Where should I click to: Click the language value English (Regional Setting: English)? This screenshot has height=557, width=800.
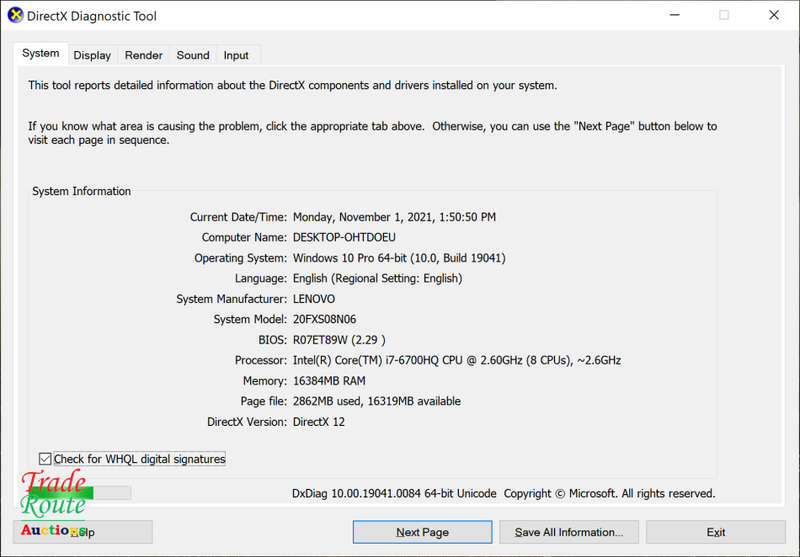378,278
